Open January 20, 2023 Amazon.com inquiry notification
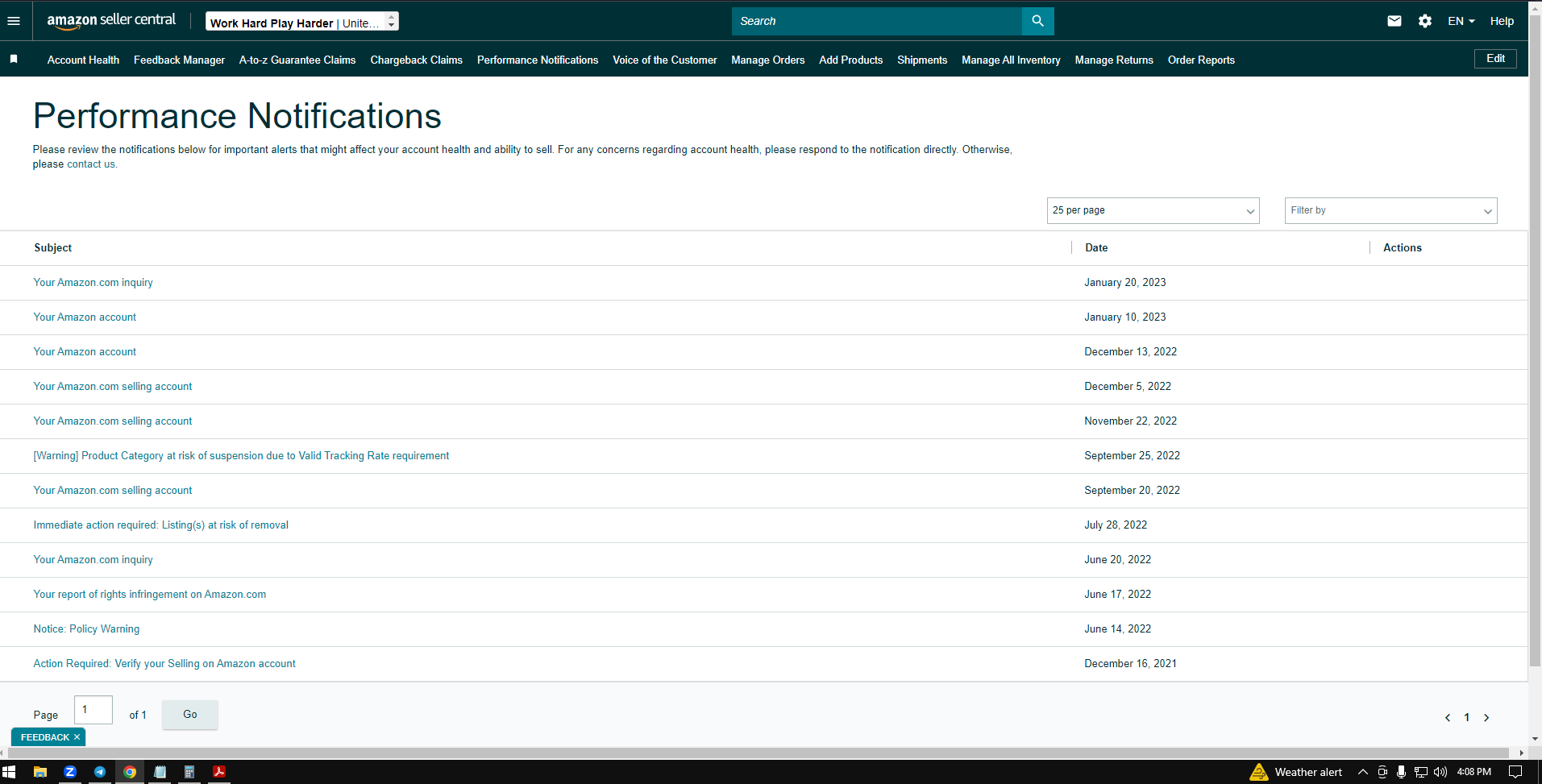 coord(93,283)
